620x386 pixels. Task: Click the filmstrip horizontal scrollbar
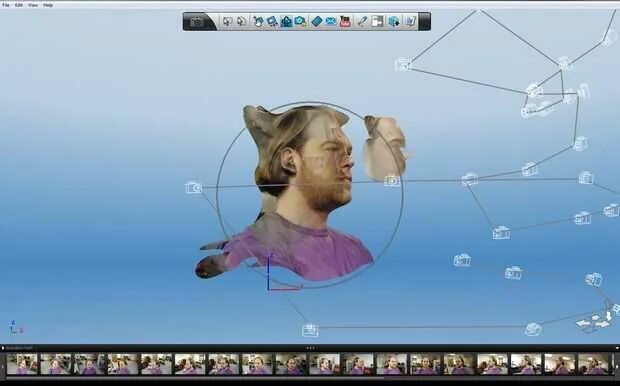[195, 378]
